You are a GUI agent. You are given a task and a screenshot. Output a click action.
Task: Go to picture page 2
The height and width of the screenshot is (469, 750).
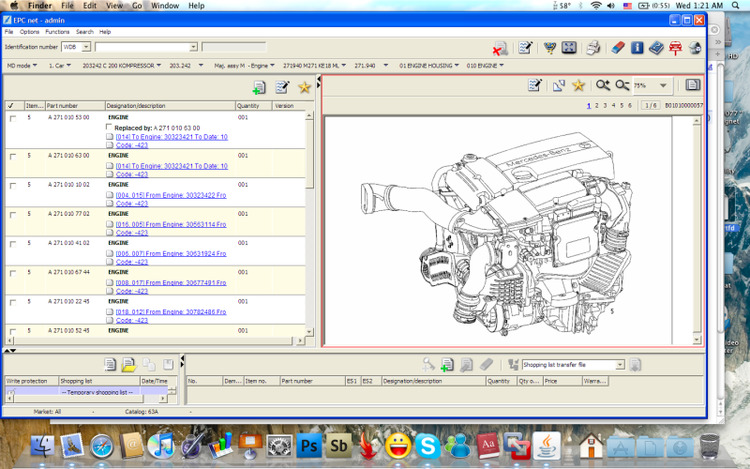click(596, 105)
